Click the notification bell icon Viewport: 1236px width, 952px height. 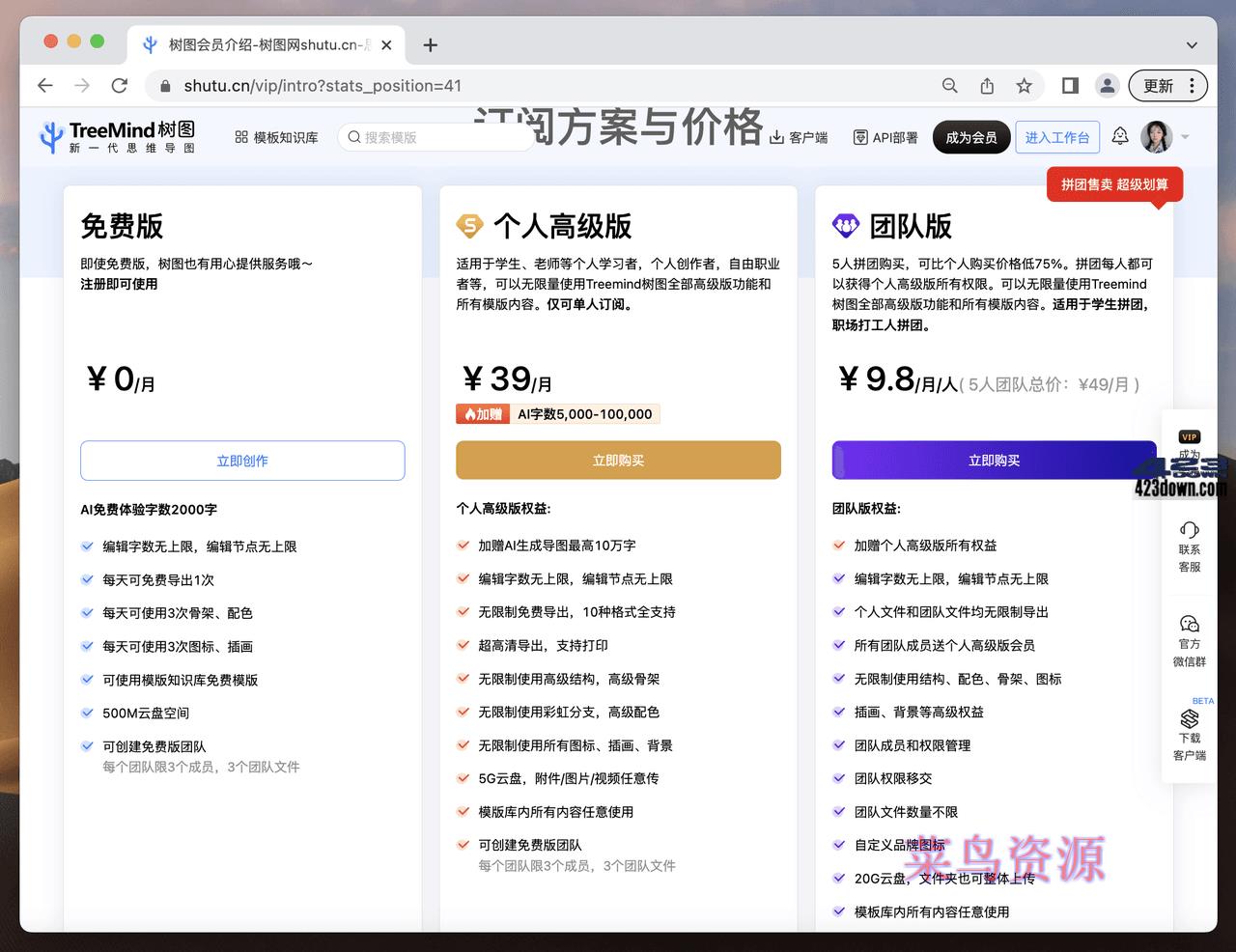pyautogui.click(x=1119, y=136)
